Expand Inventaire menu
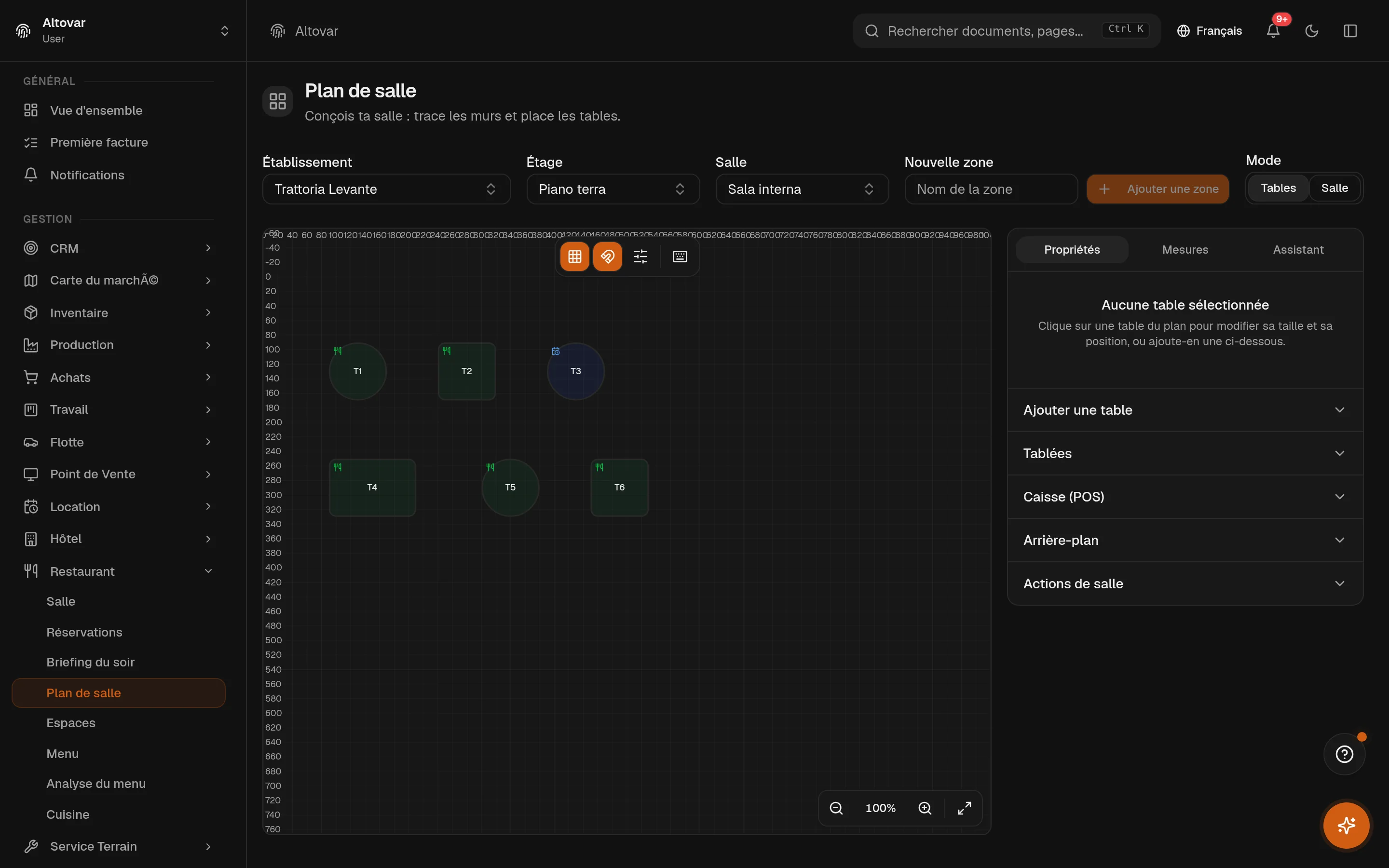Viewport: 1389px width, 868px height. coord(118,313)
